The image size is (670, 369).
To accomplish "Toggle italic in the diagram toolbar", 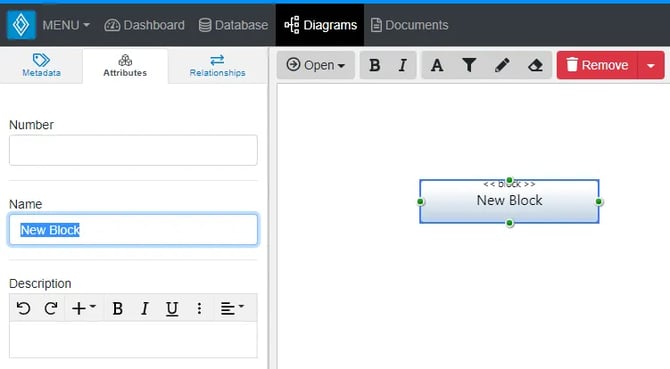I will [x=402, y=65].
